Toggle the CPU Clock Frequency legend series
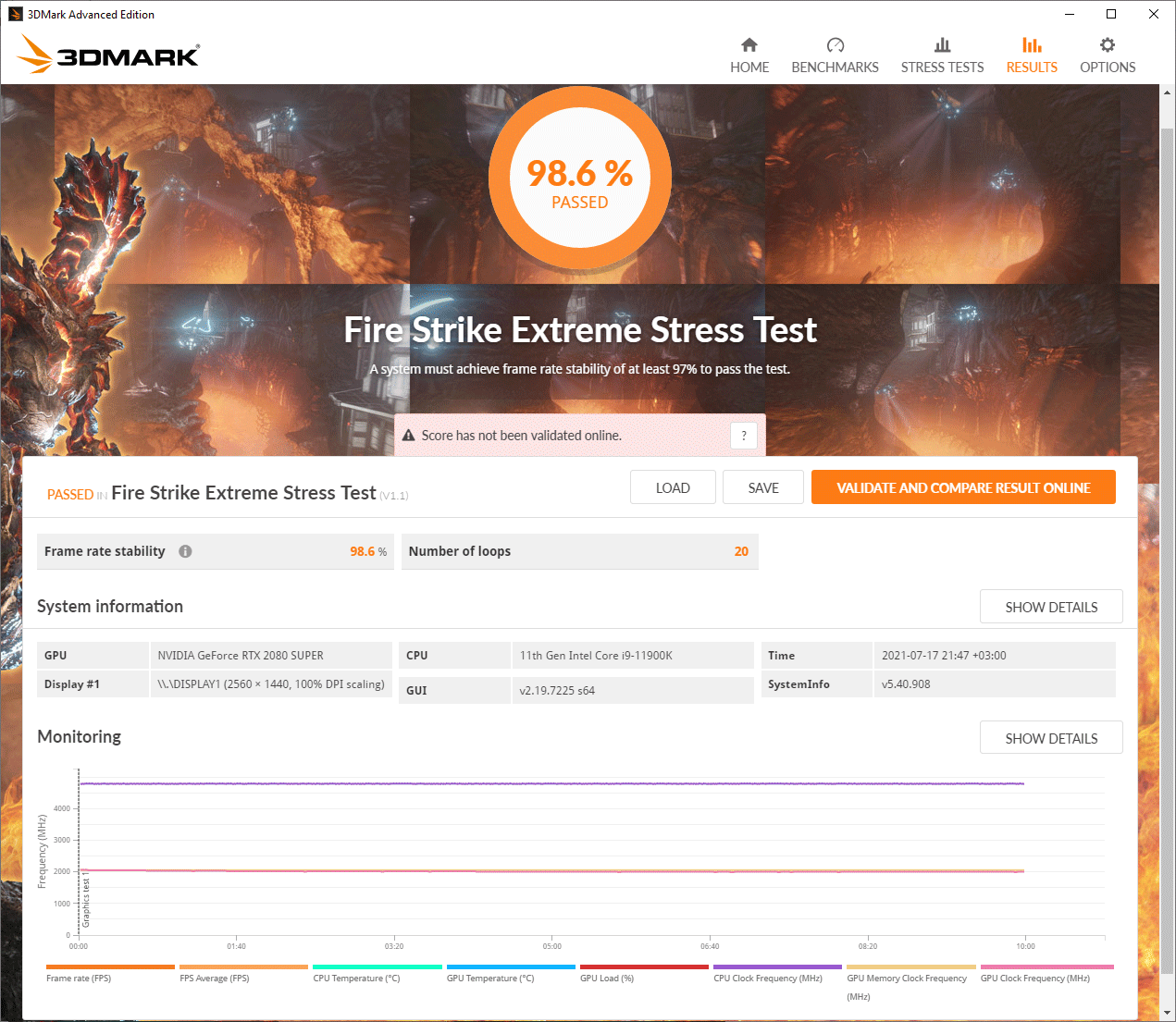 click(777, 974)
